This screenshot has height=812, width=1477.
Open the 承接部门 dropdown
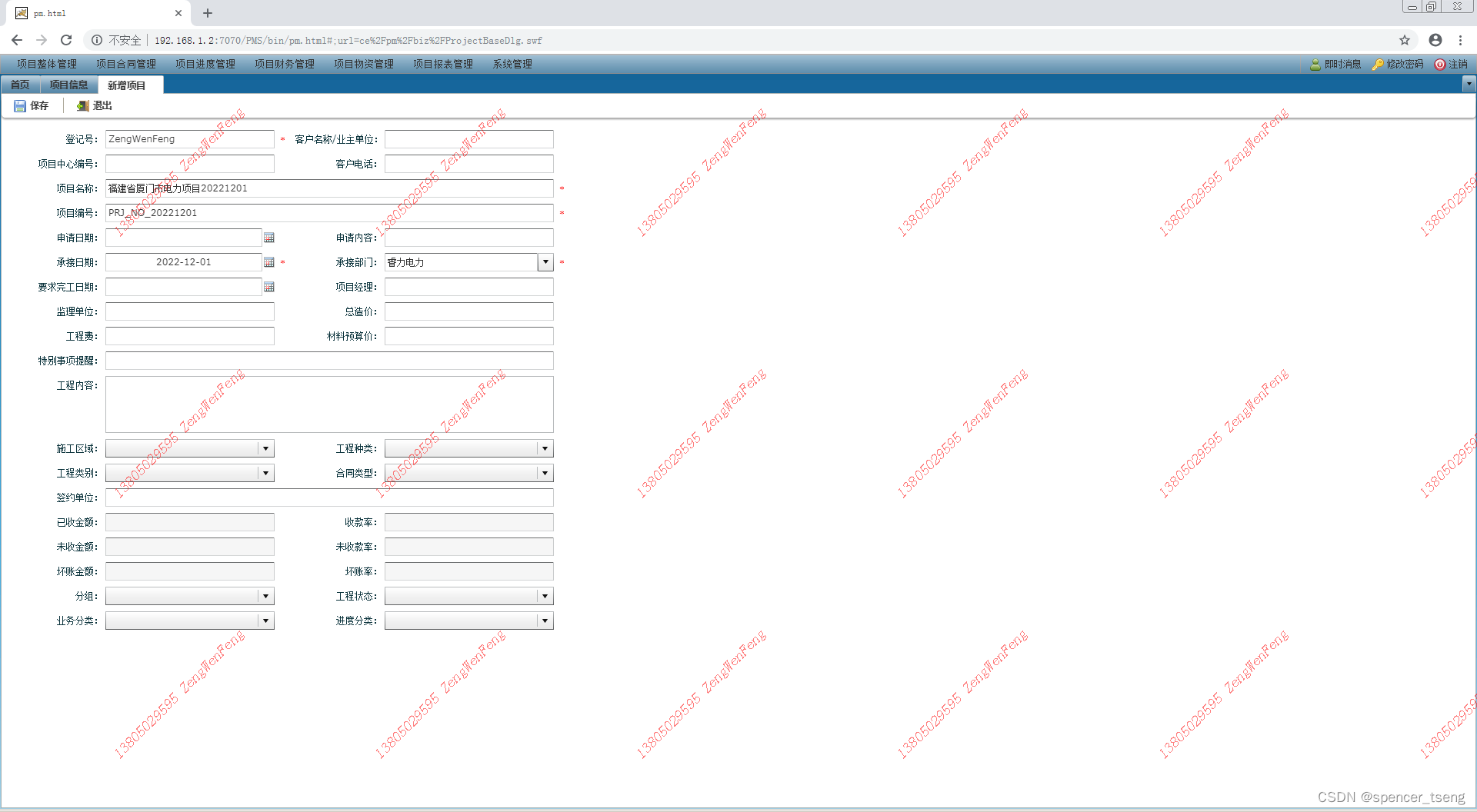(545, 262)
